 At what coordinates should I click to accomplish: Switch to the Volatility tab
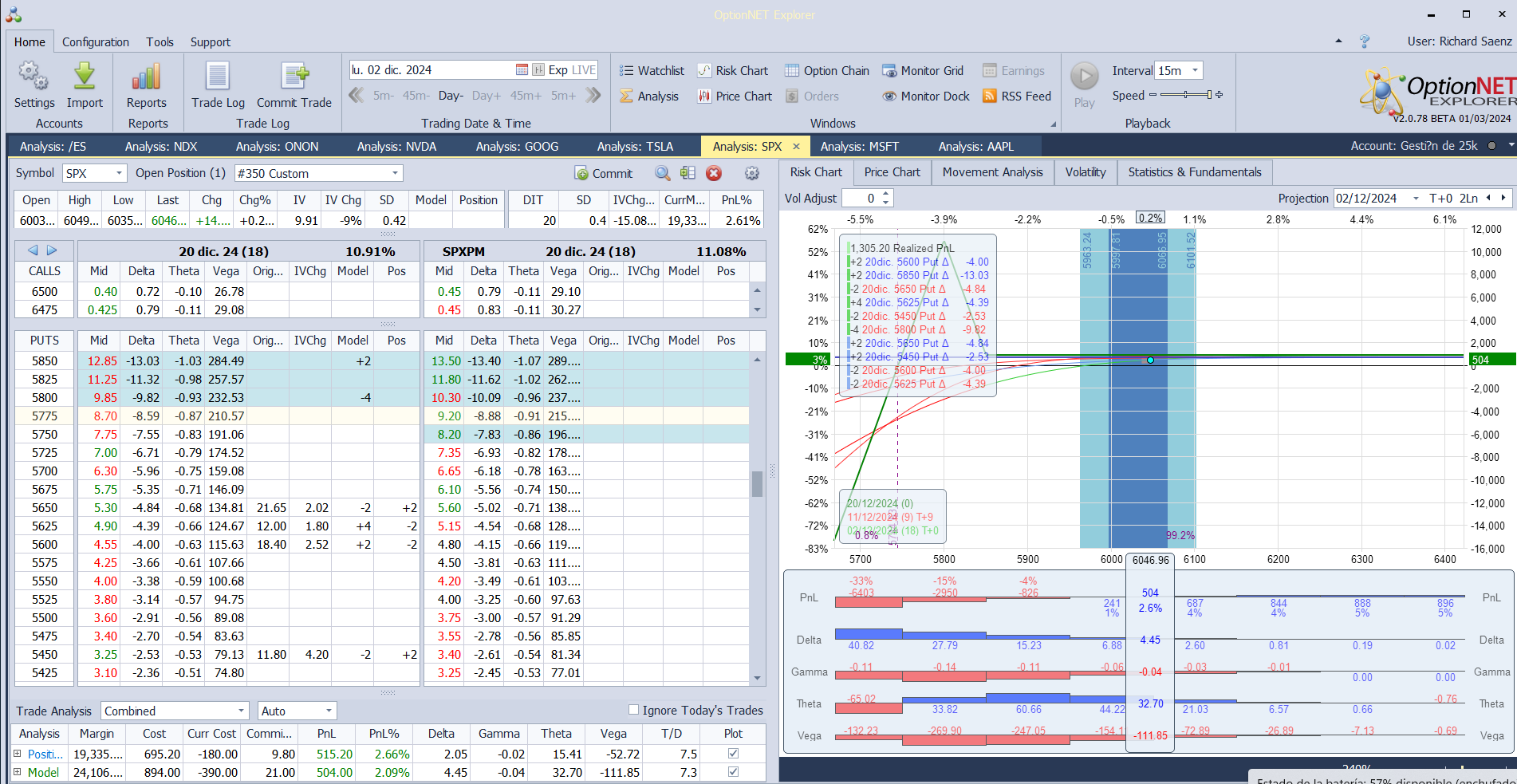pyautogui.click(x=1086, y=172)
